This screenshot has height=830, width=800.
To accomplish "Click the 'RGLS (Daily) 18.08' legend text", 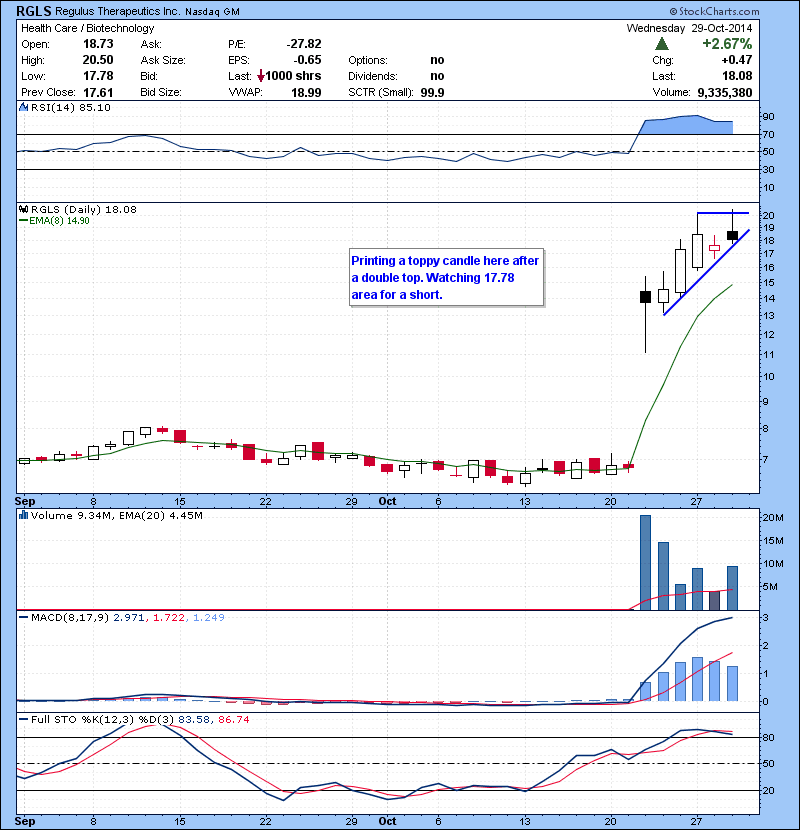I will click(84, 210).
